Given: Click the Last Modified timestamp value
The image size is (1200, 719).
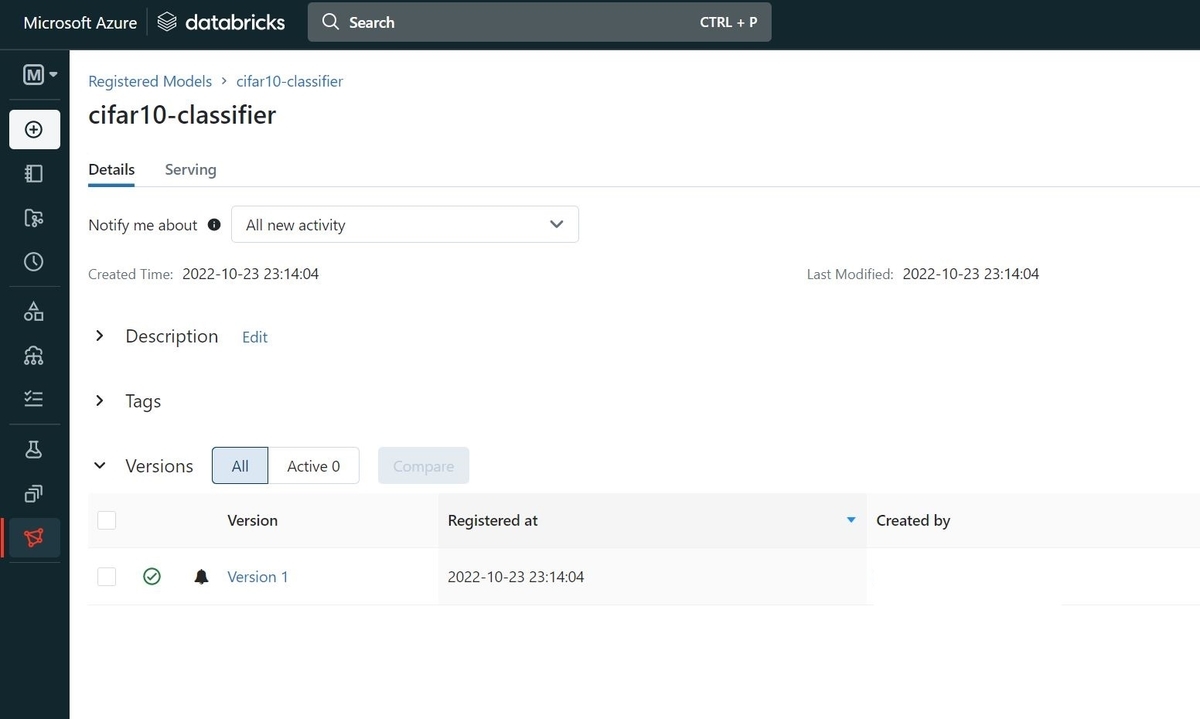Looking at the screenshot, I should click(971, 273).
